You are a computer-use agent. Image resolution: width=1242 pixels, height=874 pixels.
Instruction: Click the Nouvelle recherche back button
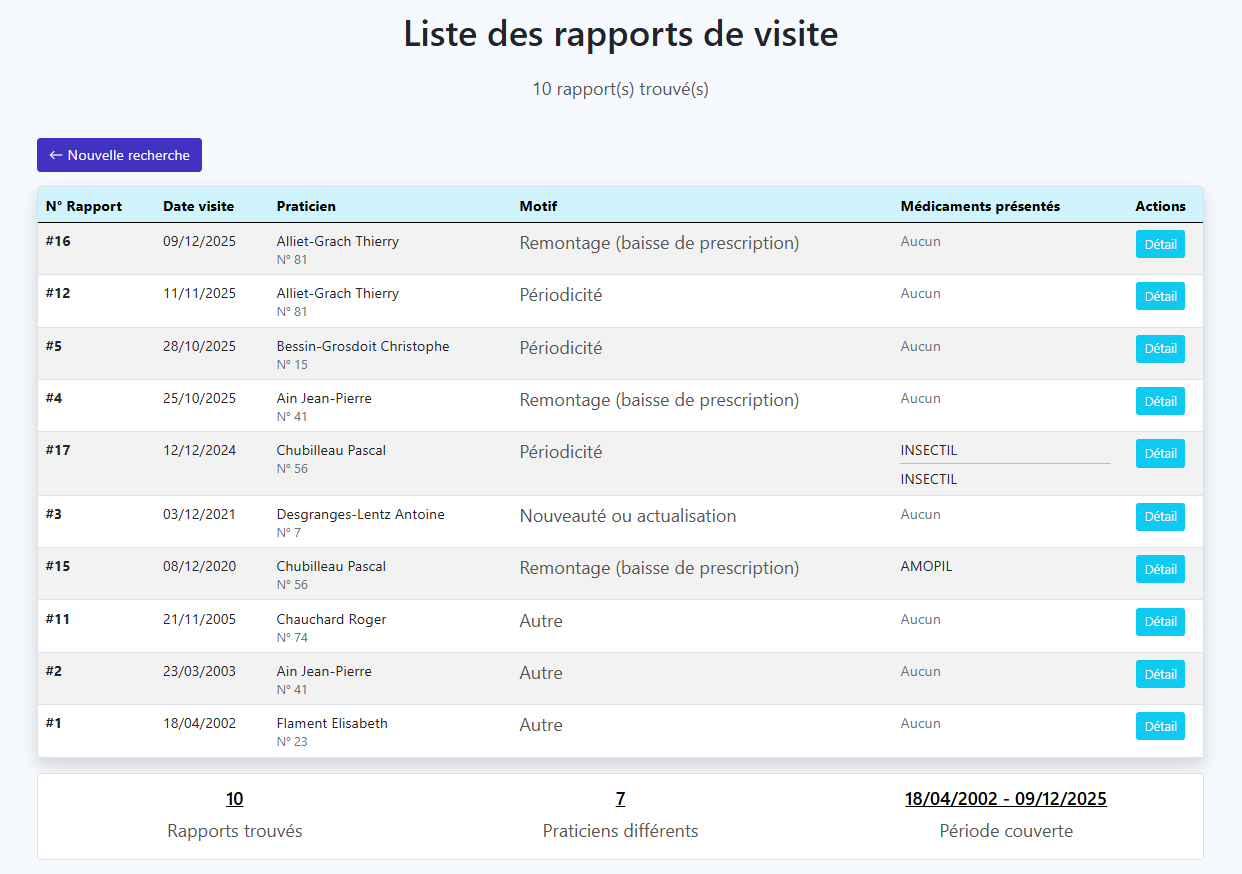[119, 155]
